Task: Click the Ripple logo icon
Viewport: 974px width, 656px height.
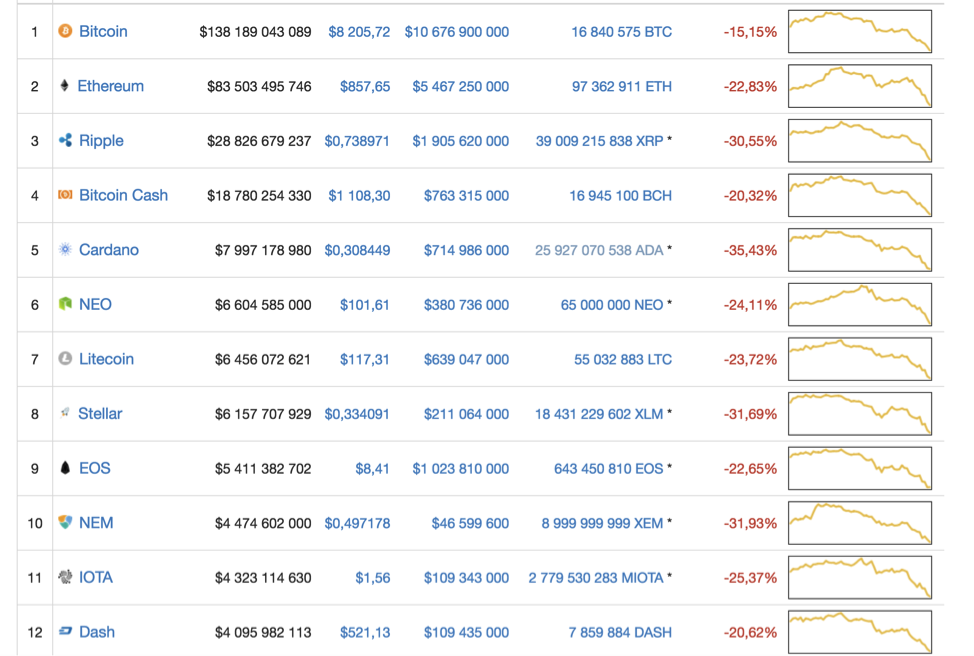Action: coord(64,140)
